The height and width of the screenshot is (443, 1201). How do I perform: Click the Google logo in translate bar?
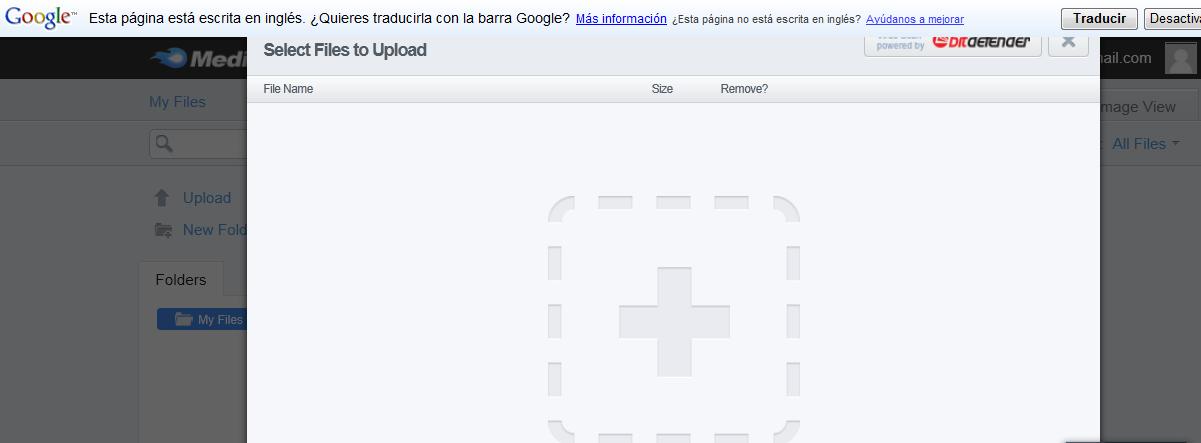[x=40, y=18]
